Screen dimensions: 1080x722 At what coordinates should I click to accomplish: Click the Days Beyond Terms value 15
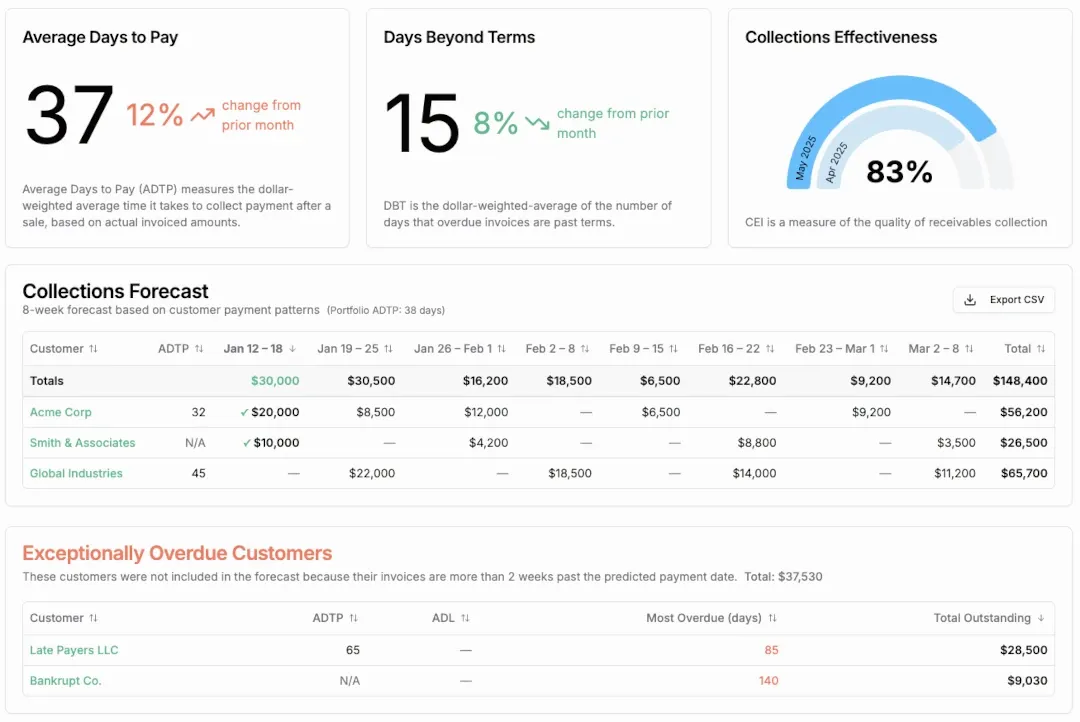pyautogui.click(x=422, y=123)
